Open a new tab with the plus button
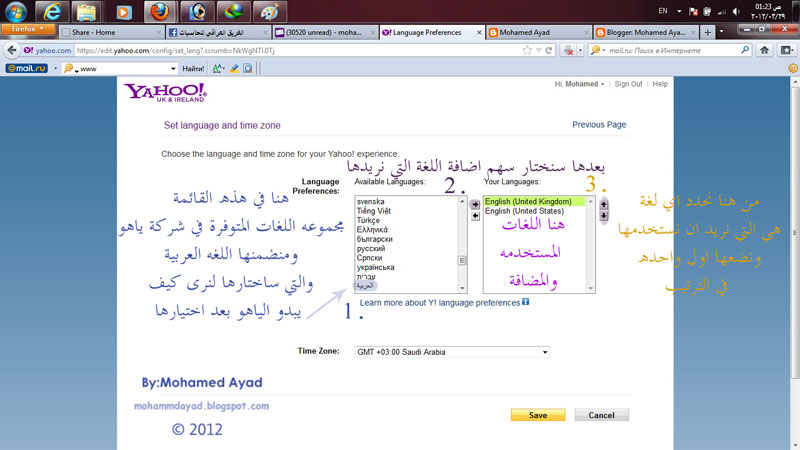Screen dimensions: 800x450 [707, 32]
